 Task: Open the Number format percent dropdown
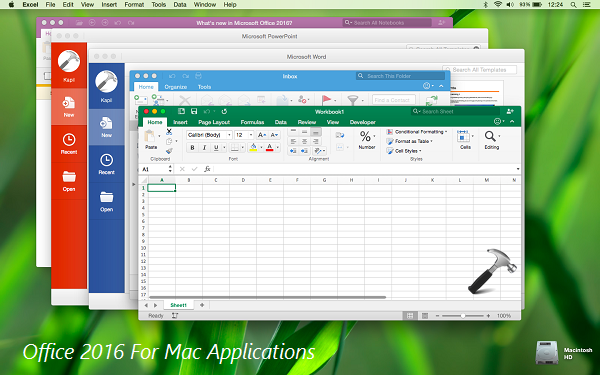[367, 140]
